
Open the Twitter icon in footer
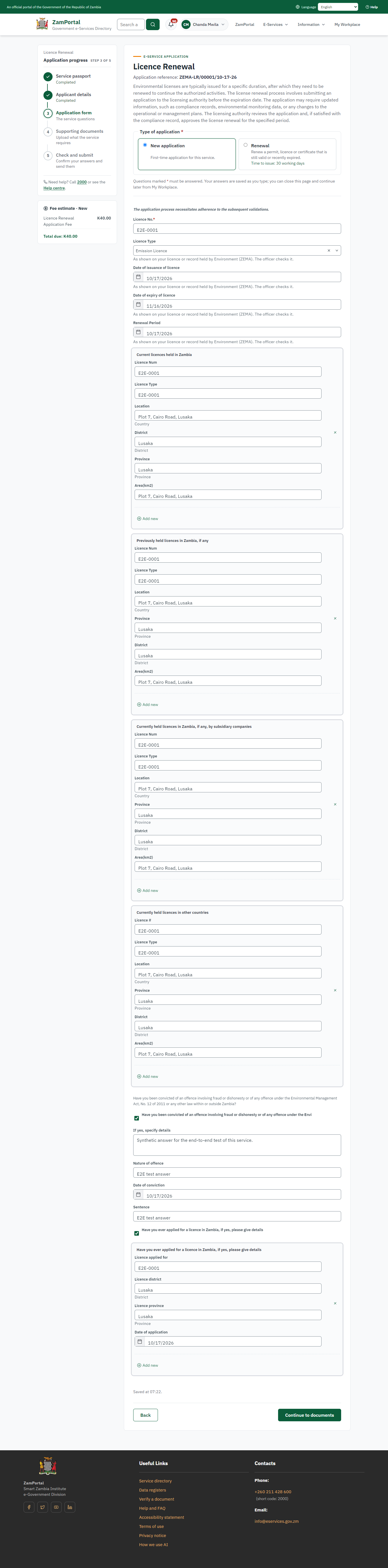43,1507
